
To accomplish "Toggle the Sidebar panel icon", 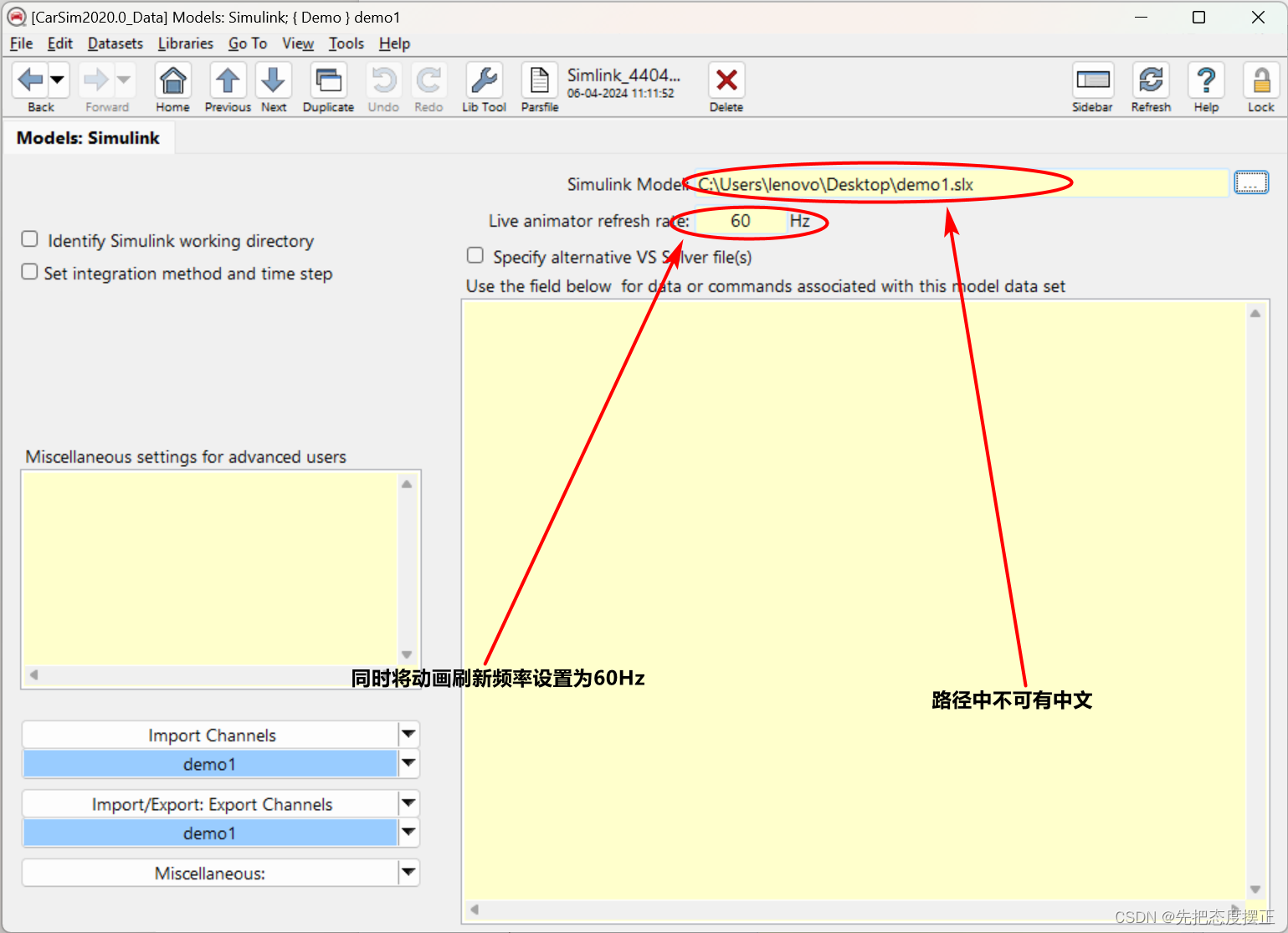I will point(1093,80).
